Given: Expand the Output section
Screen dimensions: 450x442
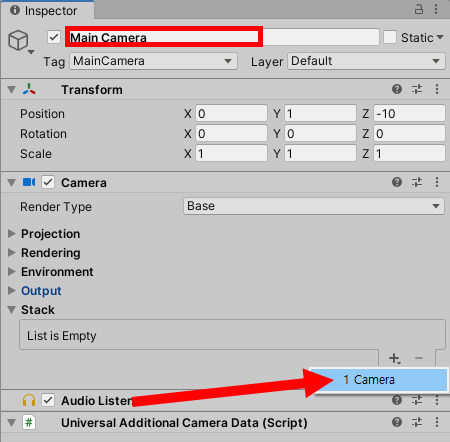Looking at the screenshot, I should (12, 291).
